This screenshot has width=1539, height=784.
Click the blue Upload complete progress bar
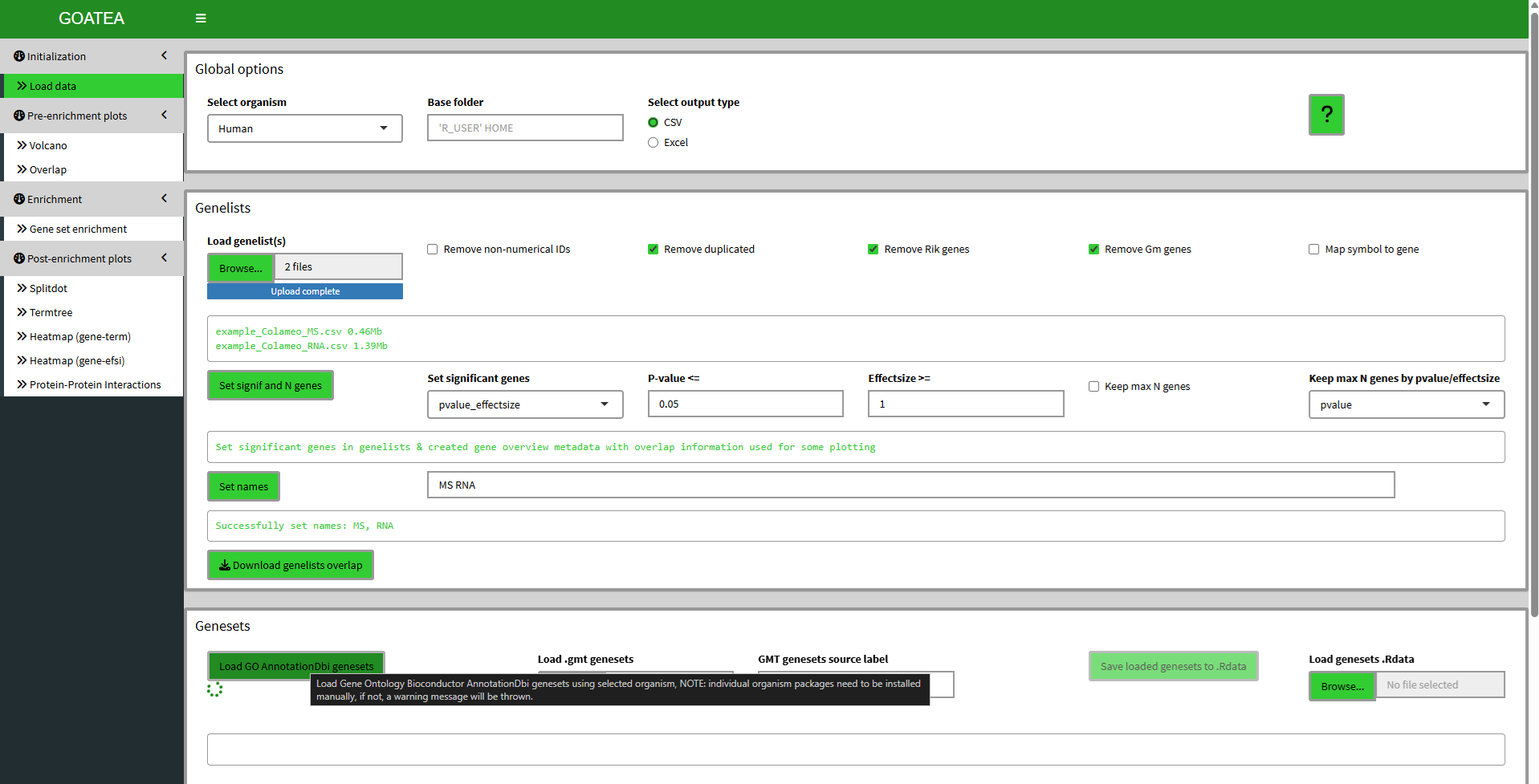click(x=304, y=291)
